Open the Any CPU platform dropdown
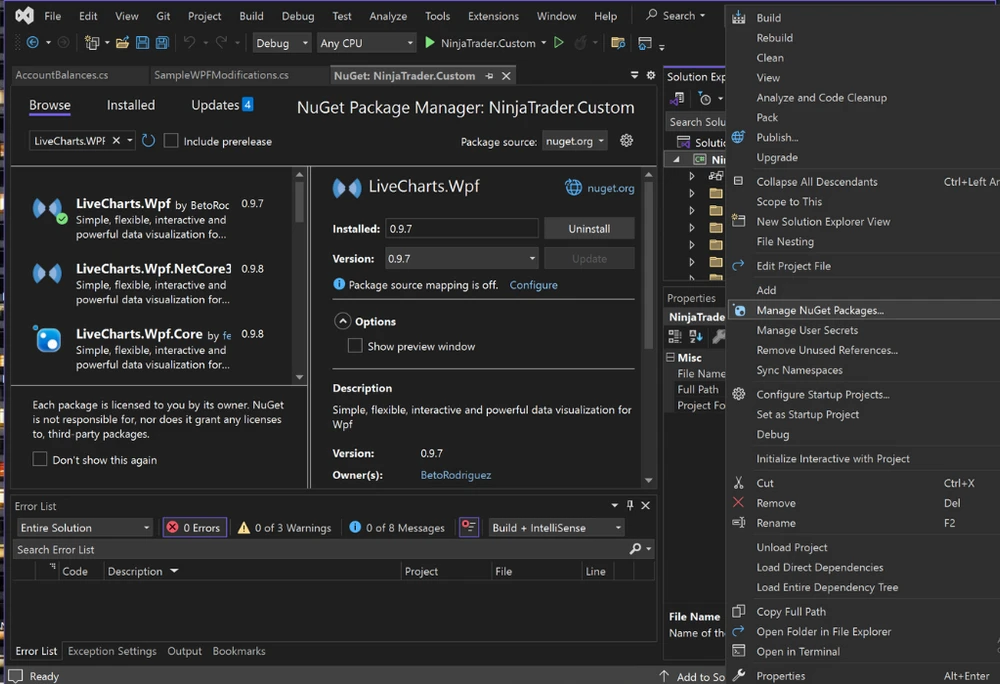Viewport: 1000px width, 684px height. coord(366,43)
